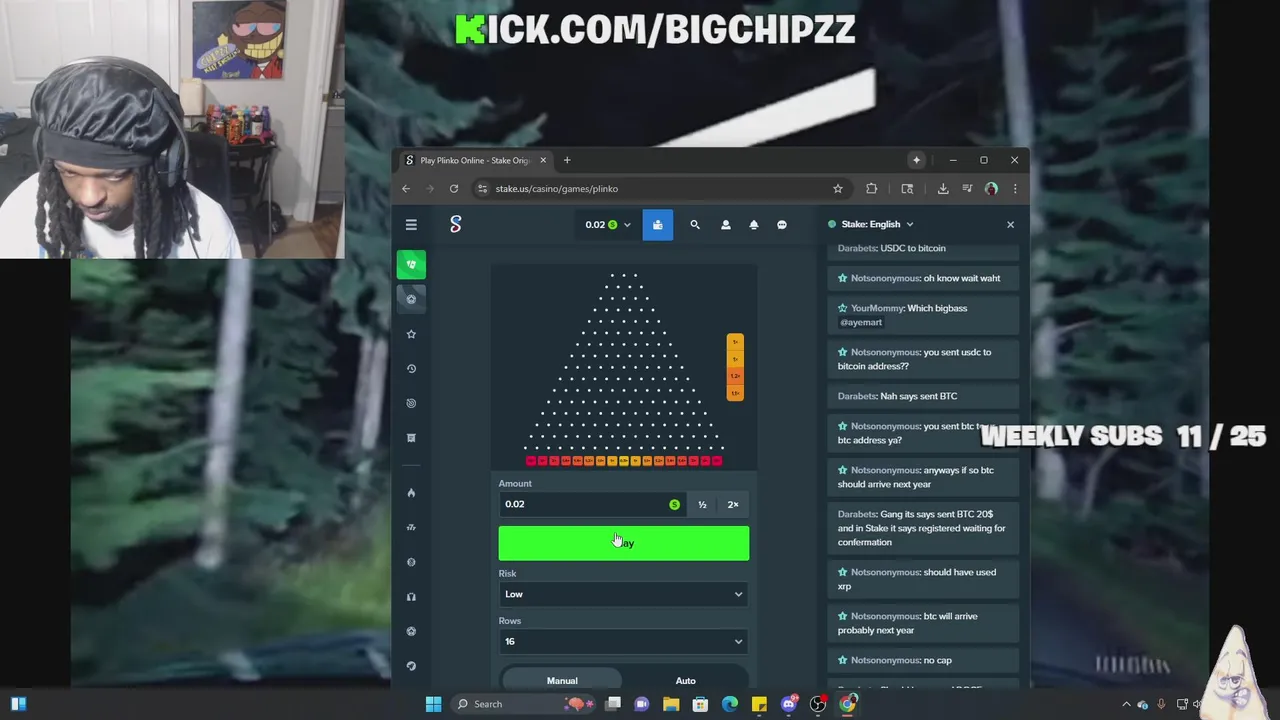Show hidden system tray icons
The height and width of the screenshot is (720, 1280).
(1126, 704)
